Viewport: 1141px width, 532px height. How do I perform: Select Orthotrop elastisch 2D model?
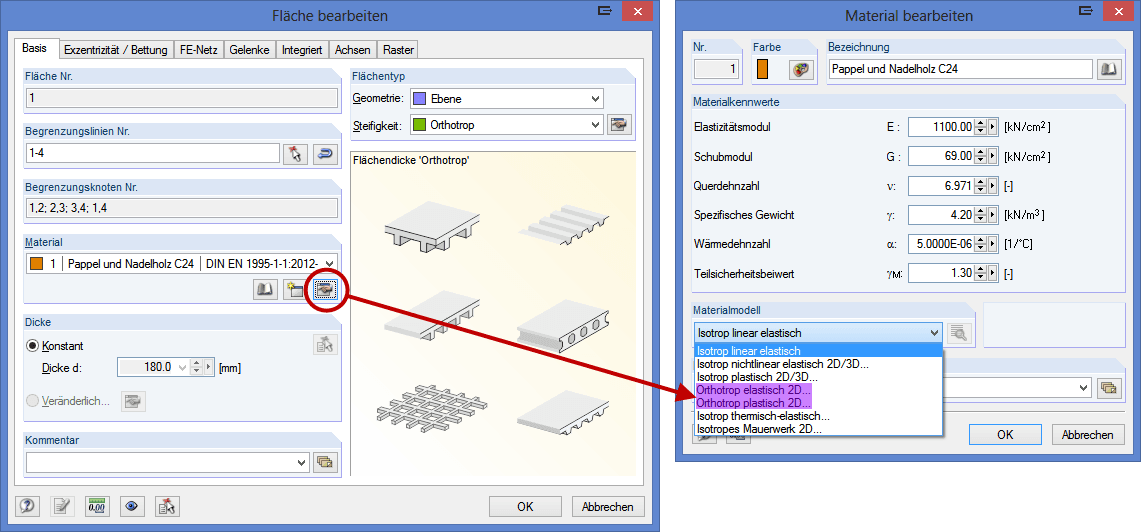click(818, 389)
